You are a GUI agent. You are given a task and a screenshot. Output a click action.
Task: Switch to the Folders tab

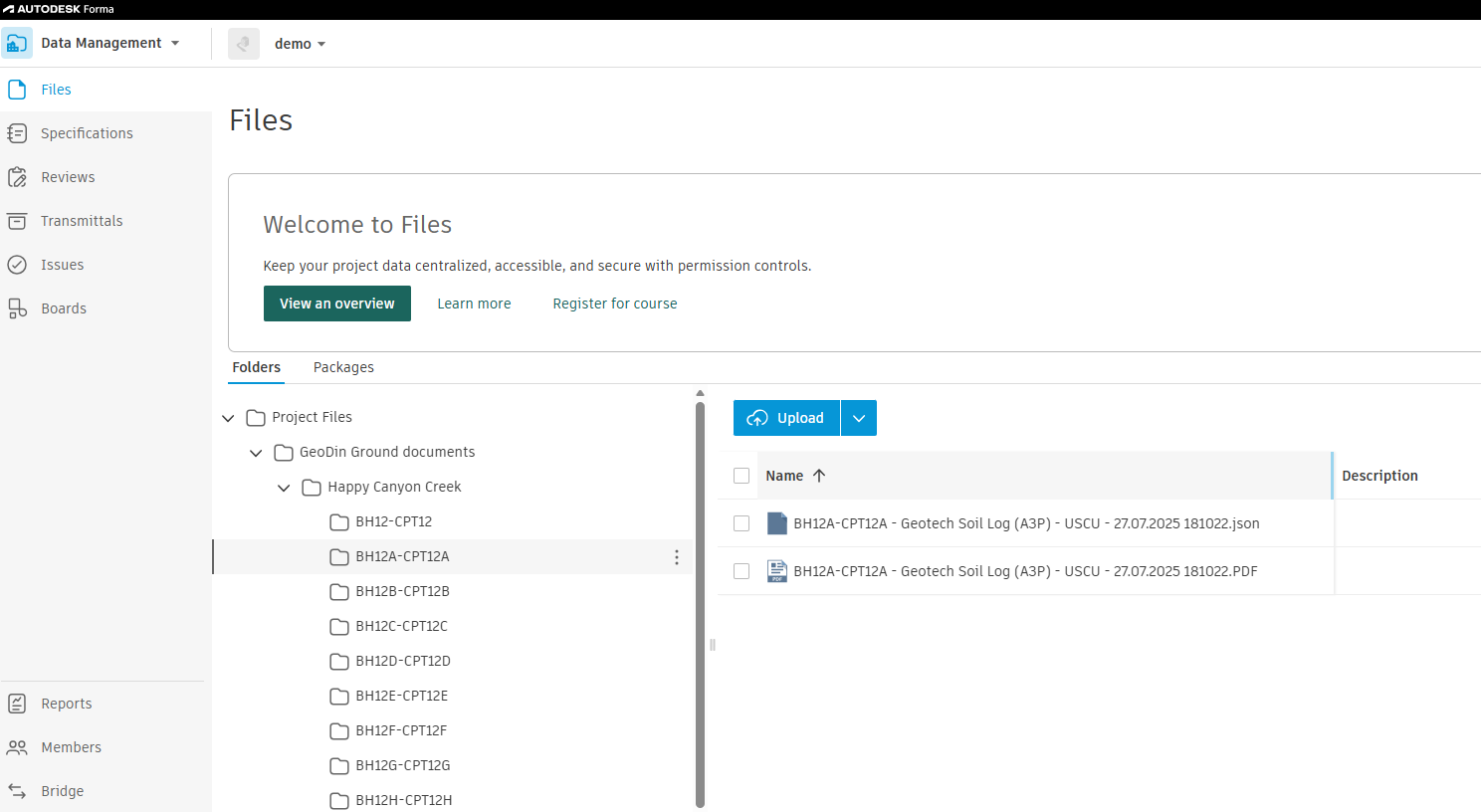pyautogui.click(x=257, y=367)
